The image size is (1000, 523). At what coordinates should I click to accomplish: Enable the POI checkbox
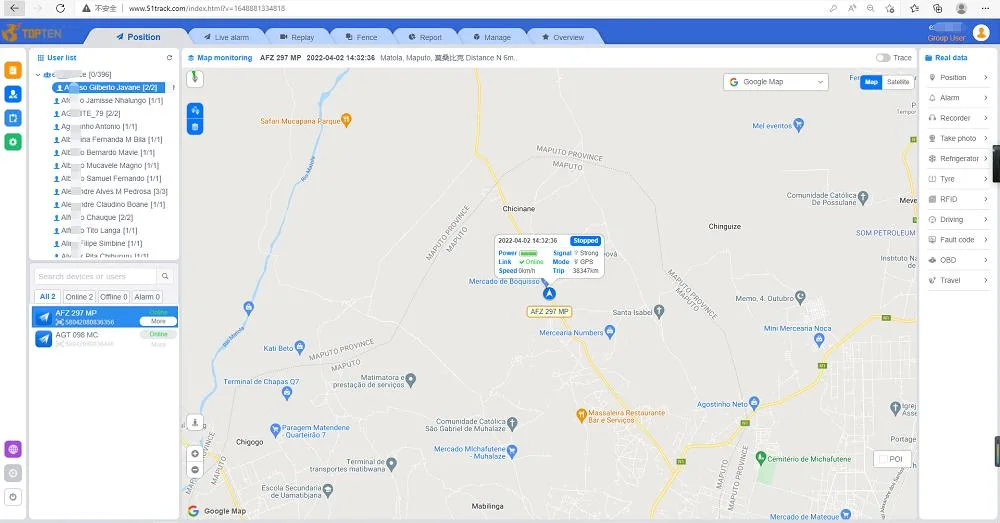click(883, 459)
